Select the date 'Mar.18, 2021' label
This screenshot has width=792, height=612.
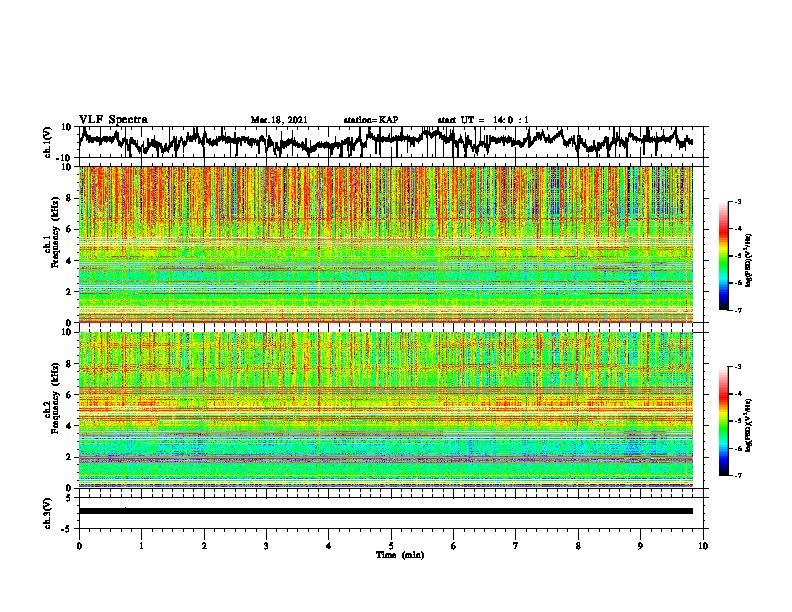coord(279,120)
